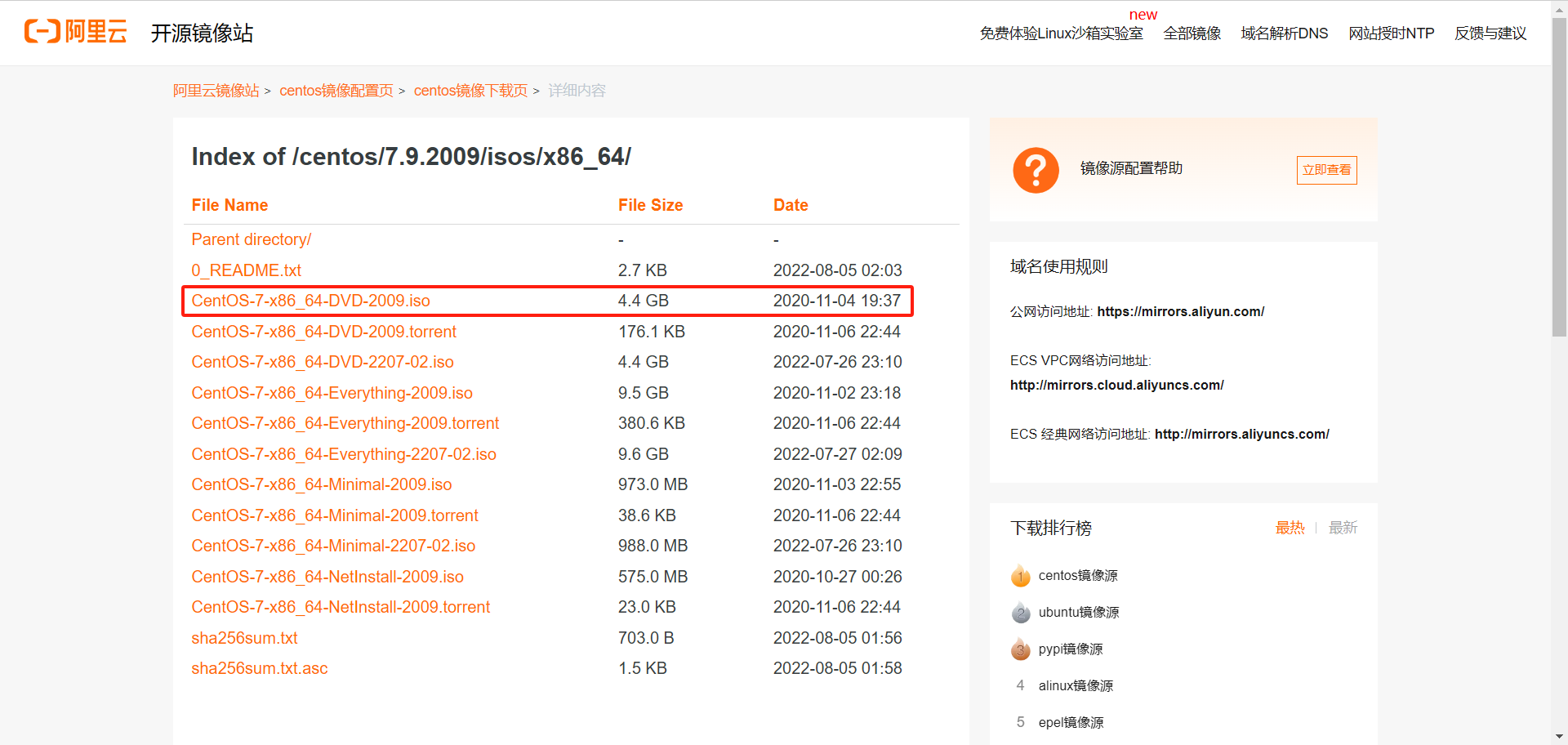The width and height of the screenshot is (1568, 745).
Task: Download CentOS-7-x86_64-Minimal-2009.iso
Action: (x=321, y=484)
